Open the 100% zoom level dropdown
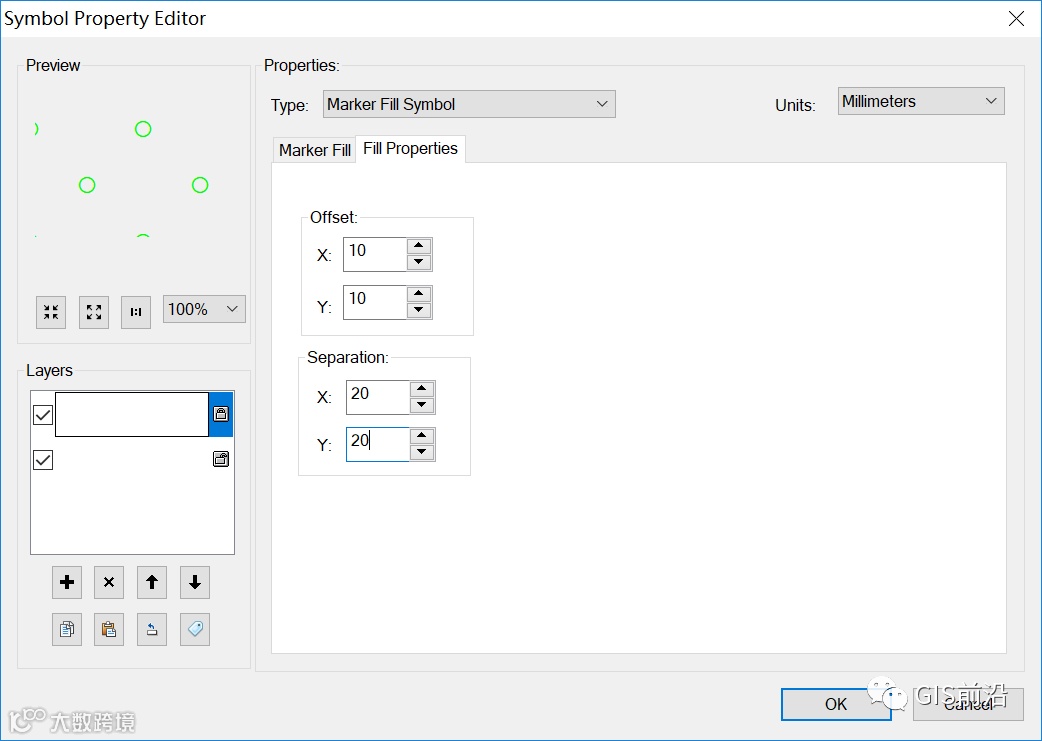The height and width of the screenshot is (741, 1042). pyautogui.click(x=204, y=309)
